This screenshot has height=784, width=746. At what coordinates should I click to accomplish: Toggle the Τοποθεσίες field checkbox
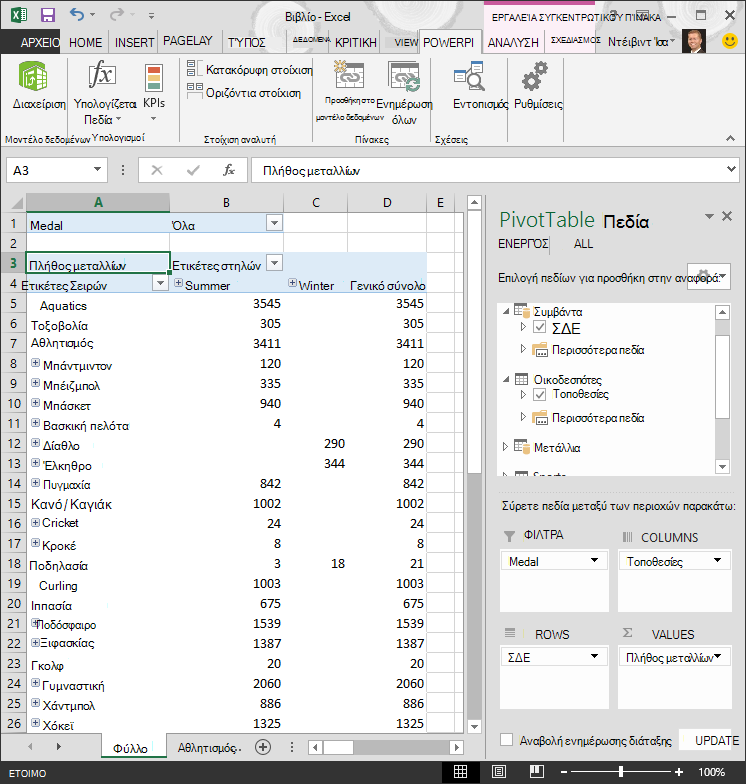(x=540, y=394)
